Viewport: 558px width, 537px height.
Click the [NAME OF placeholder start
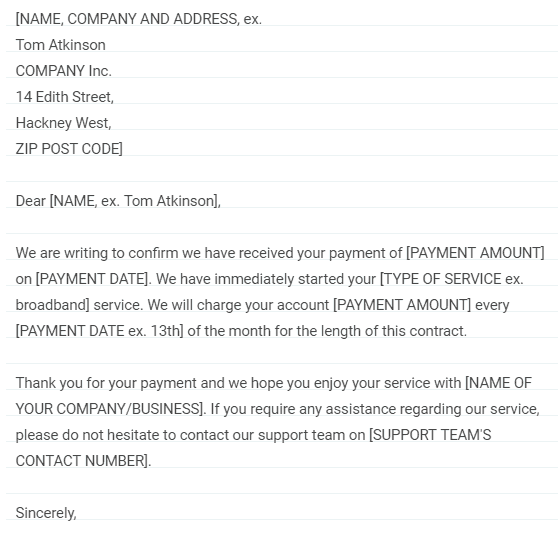(x=499, y=383)
